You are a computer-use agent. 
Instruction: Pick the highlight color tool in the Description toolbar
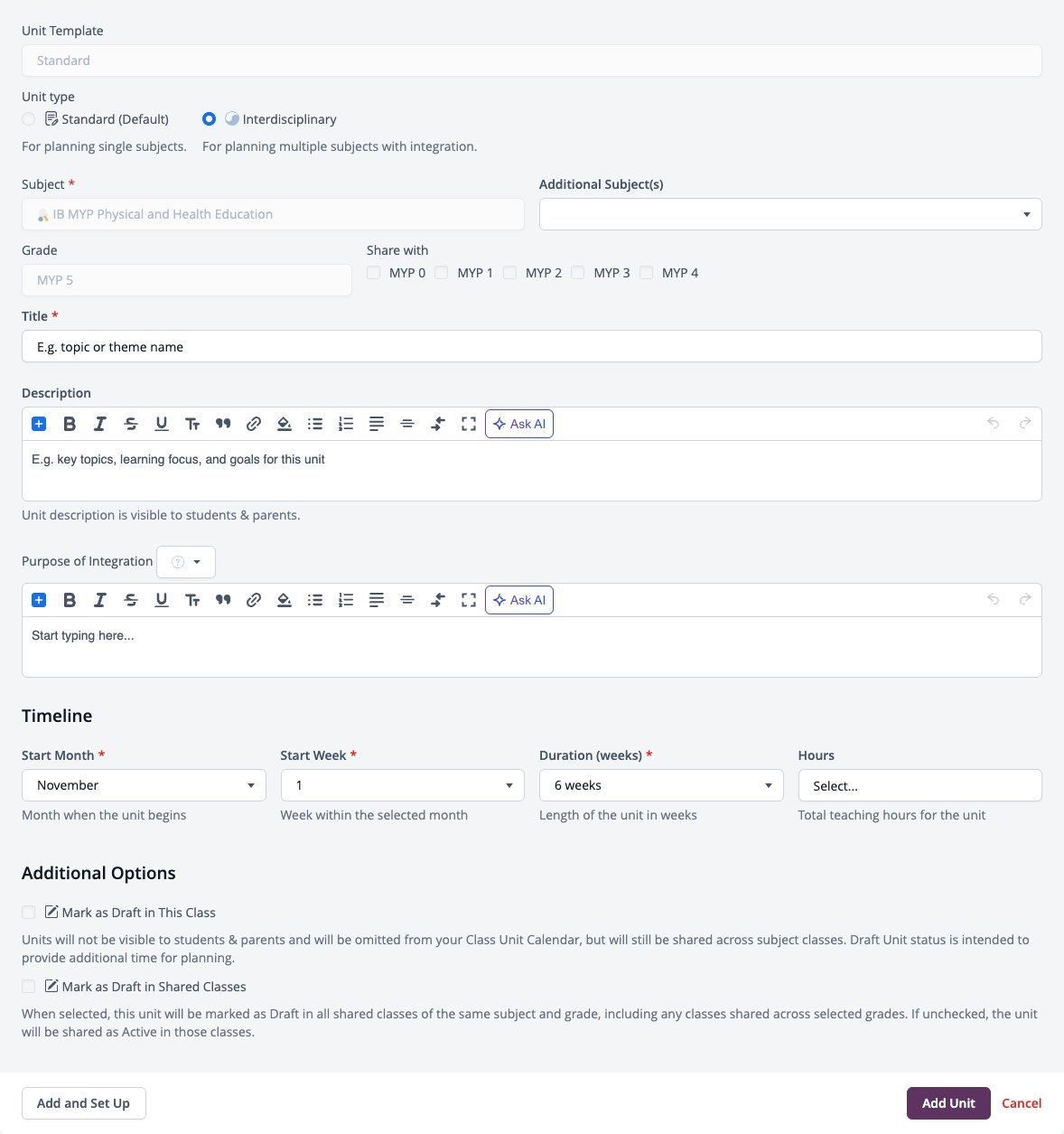(x=285, y=424)
